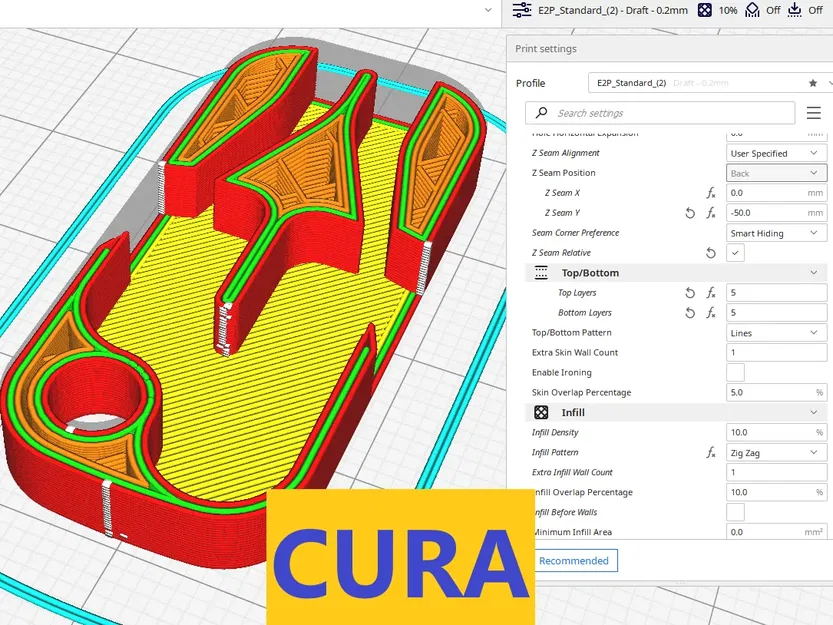833x625 pixels.
Task: Open Top/Bottom Pattern Lines dropdown
Action: (776, 333)
